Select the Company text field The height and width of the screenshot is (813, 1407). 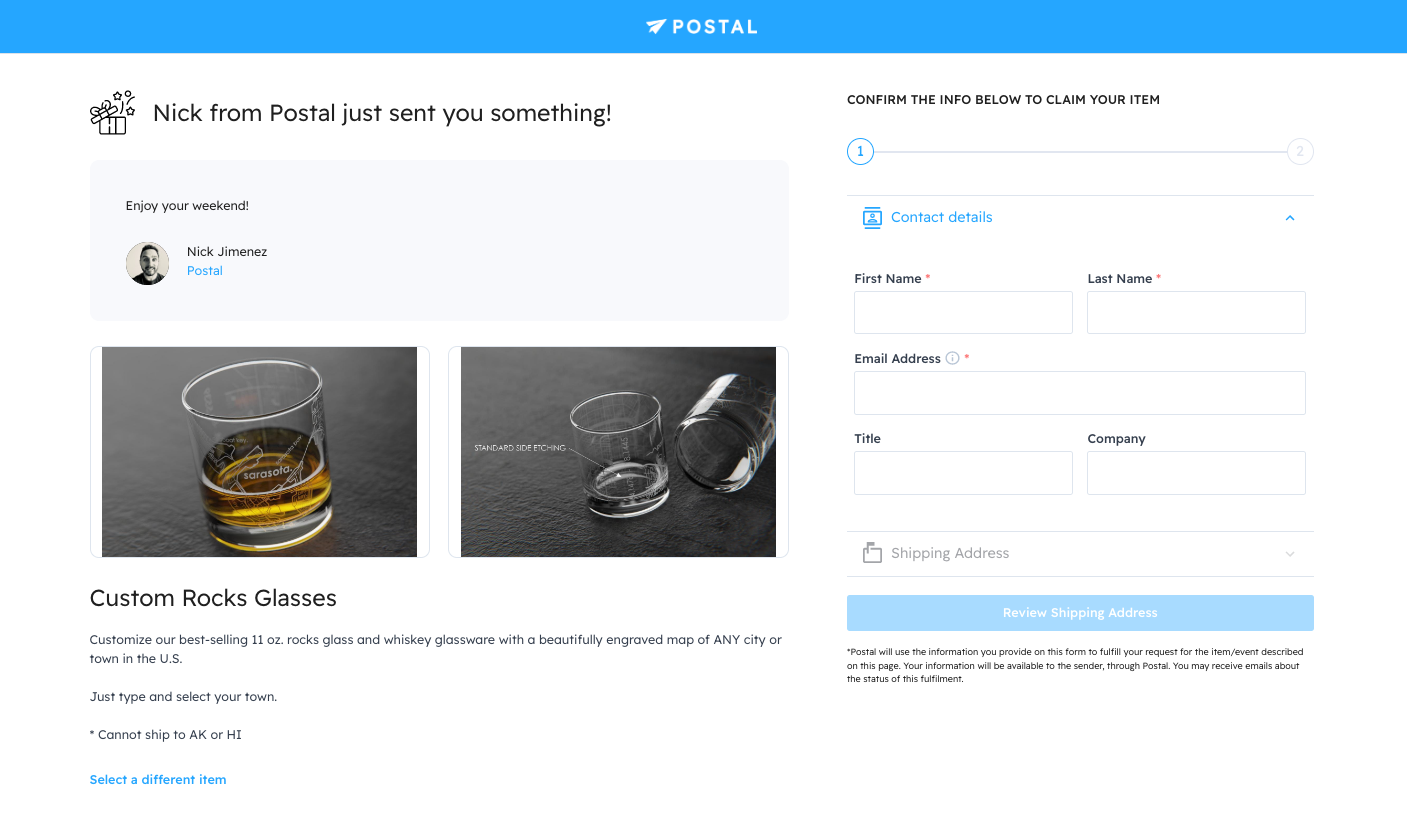[x=1196, y=473]
